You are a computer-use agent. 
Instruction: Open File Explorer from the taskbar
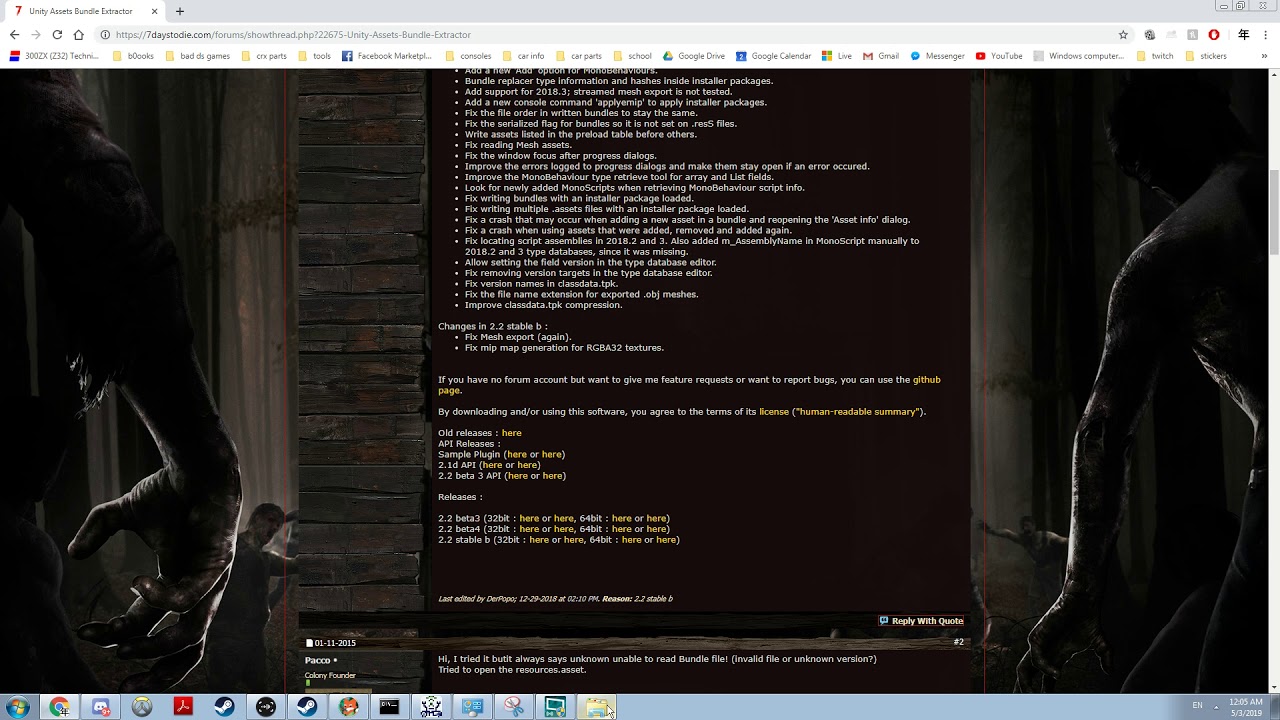click(597, 707)
